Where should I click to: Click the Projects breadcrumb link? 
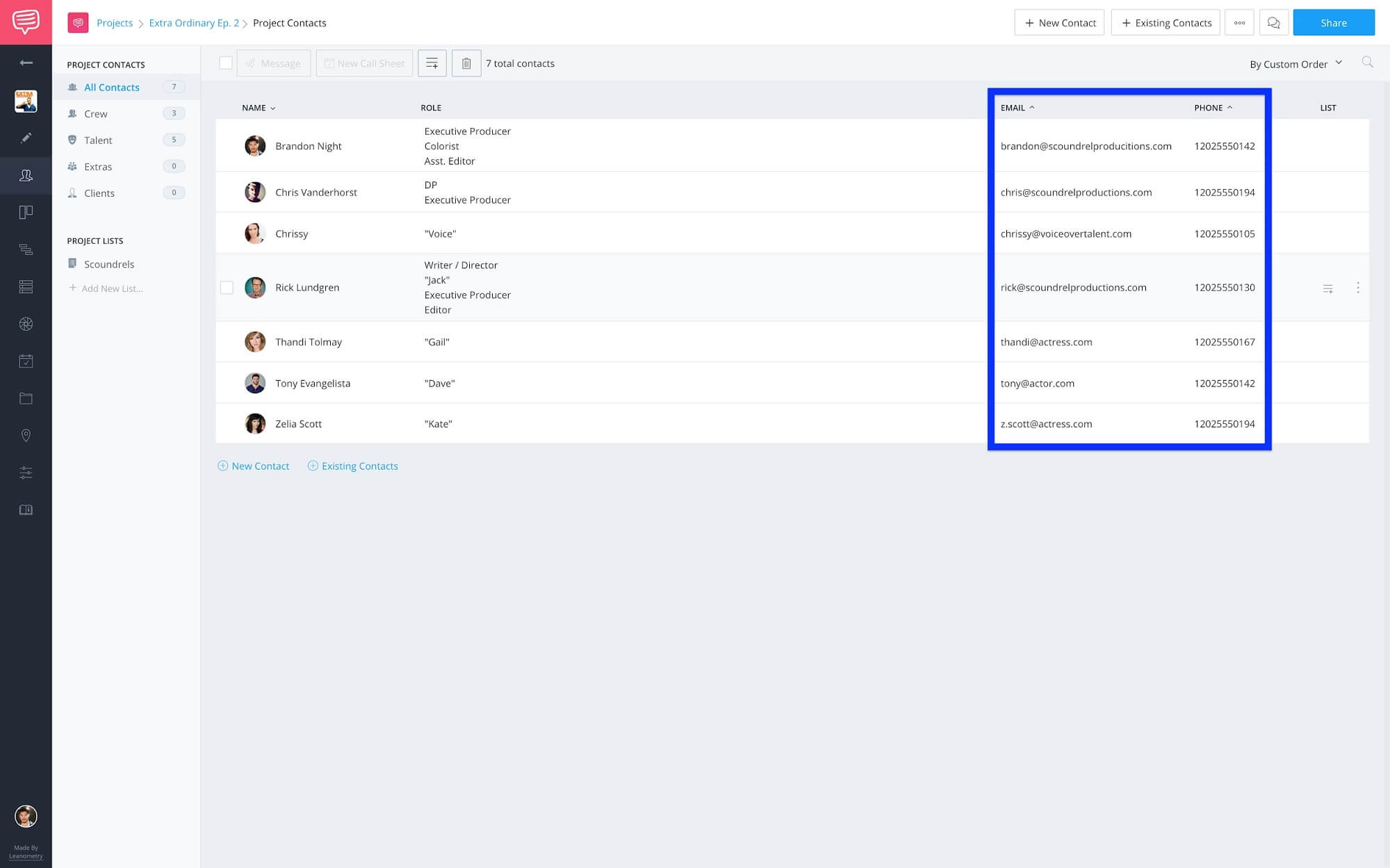(x=115, y=23)
